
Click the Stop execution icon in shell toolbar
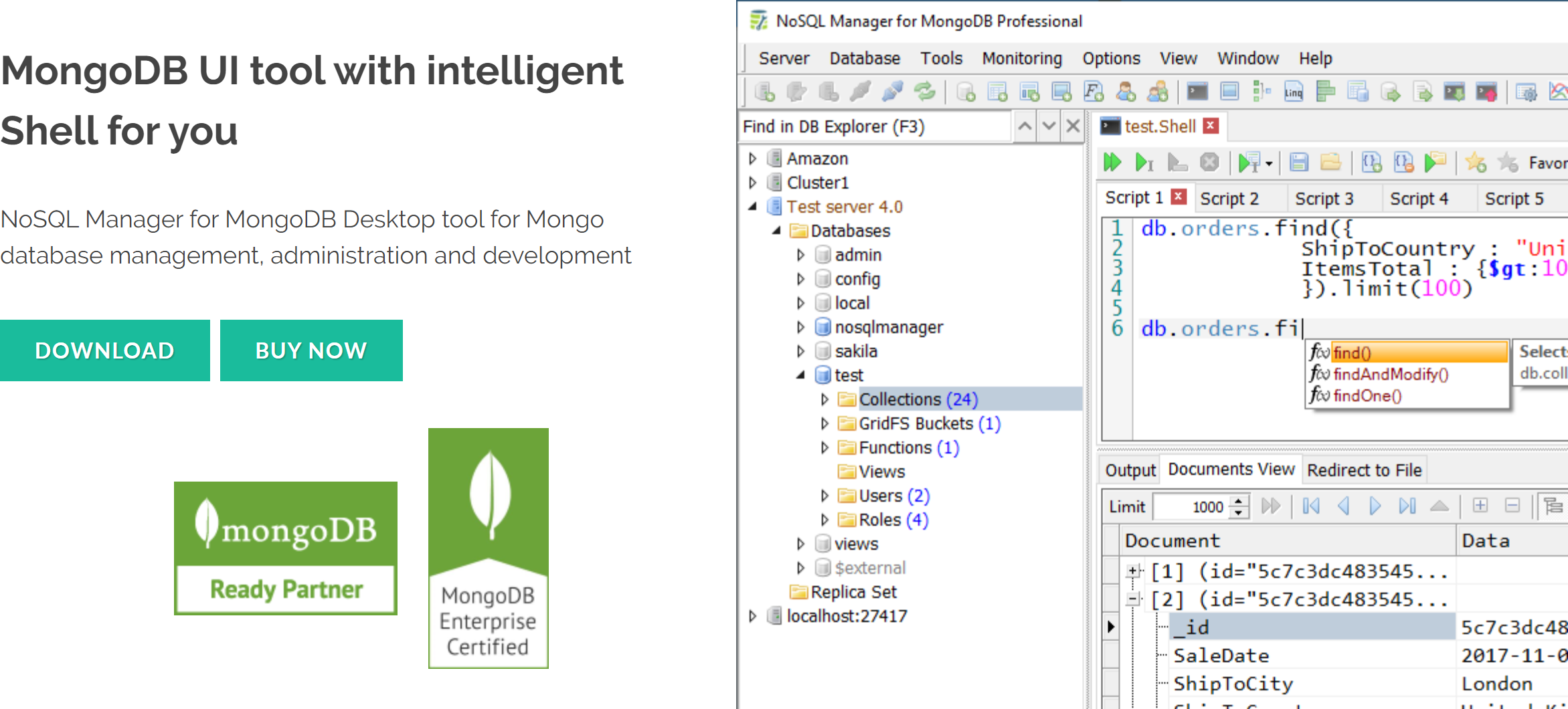[1209, 163]
